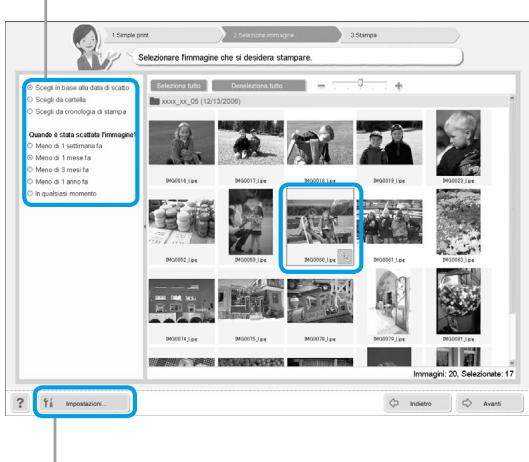Click the plus zoom-in icon
Screen dimensions: 529x462
coord(399,86)
